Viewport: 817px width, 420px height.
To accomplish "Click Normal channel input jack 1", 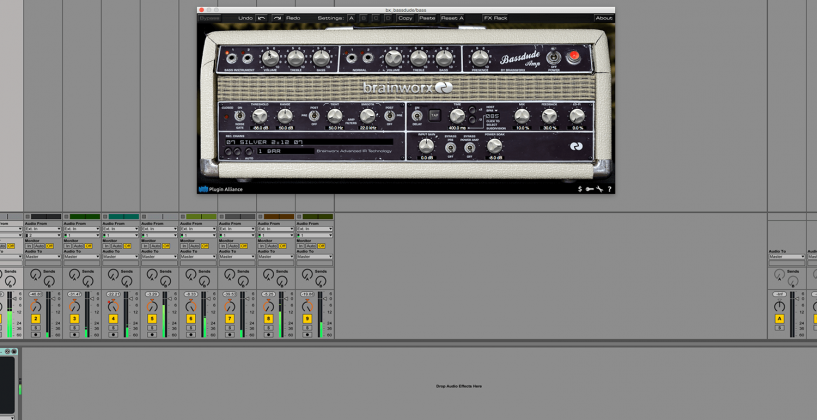I will (x=352, y=58).
